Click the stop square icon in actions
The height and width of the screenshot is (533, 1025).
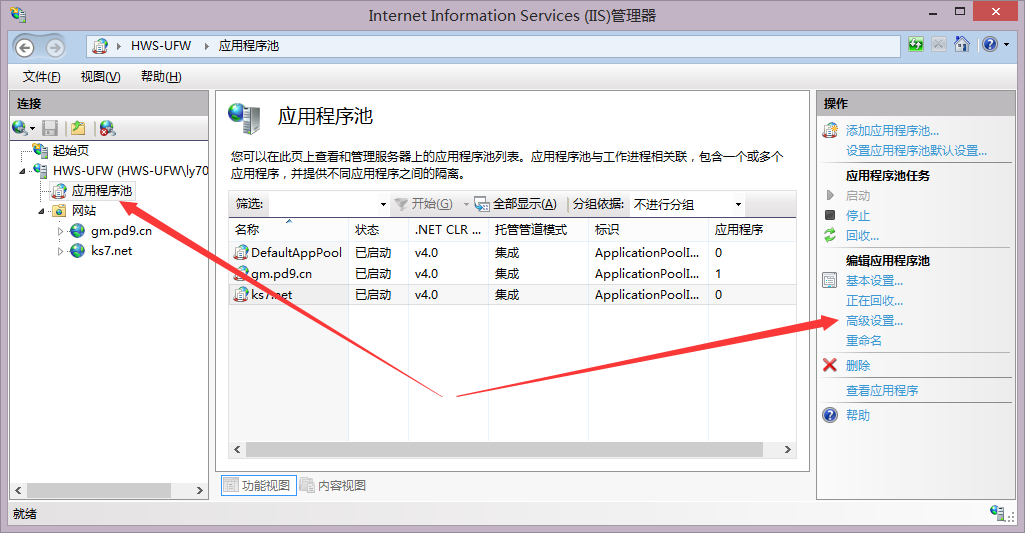tap(830, 215)
